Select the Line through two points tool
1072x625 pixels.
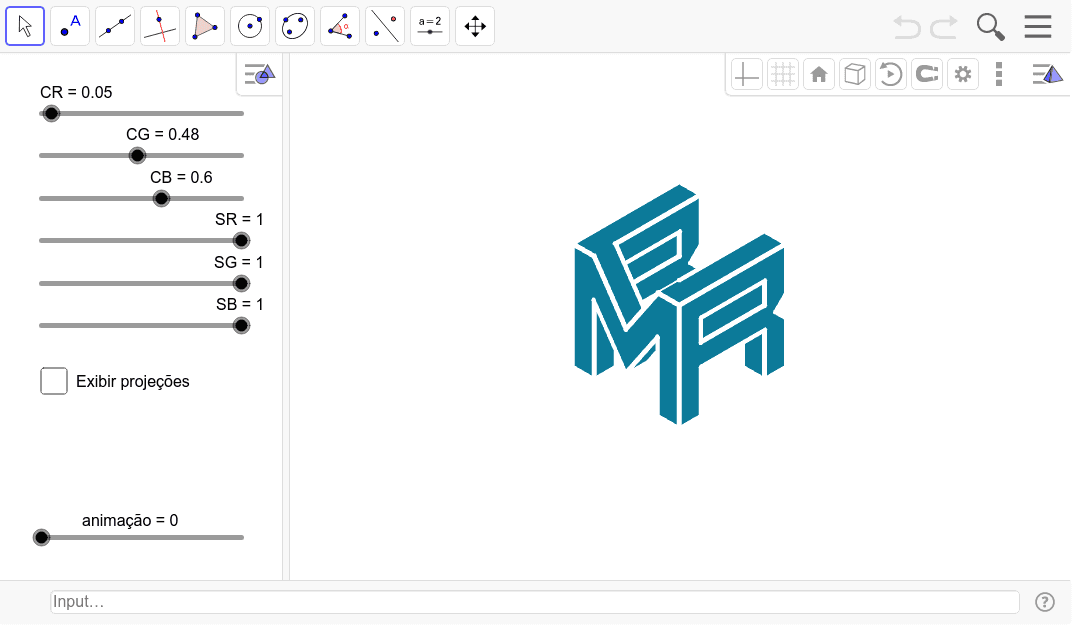(x=115, y=26)
